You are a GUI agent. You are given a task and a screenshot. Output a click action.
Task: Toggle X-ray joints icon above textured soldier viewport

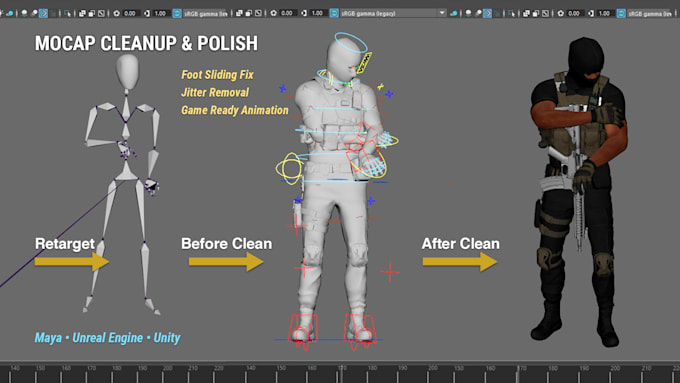click(545, 13)
